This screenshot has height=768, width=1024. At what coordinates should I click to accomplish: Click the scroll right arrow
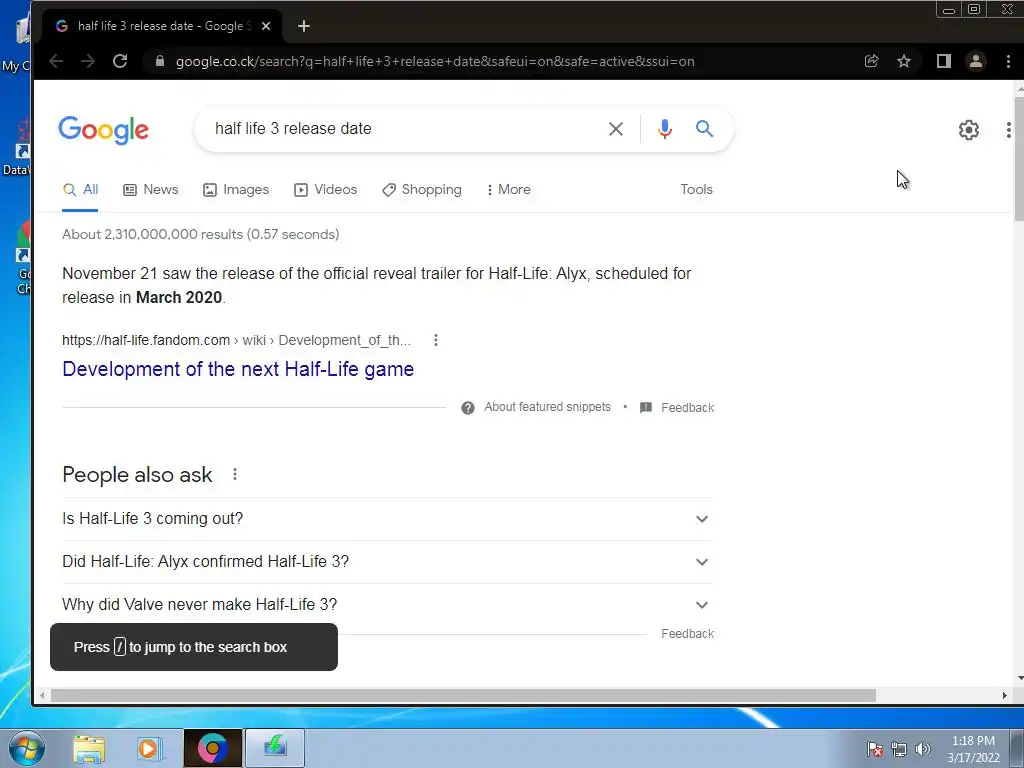click(x=1004, y=696)
